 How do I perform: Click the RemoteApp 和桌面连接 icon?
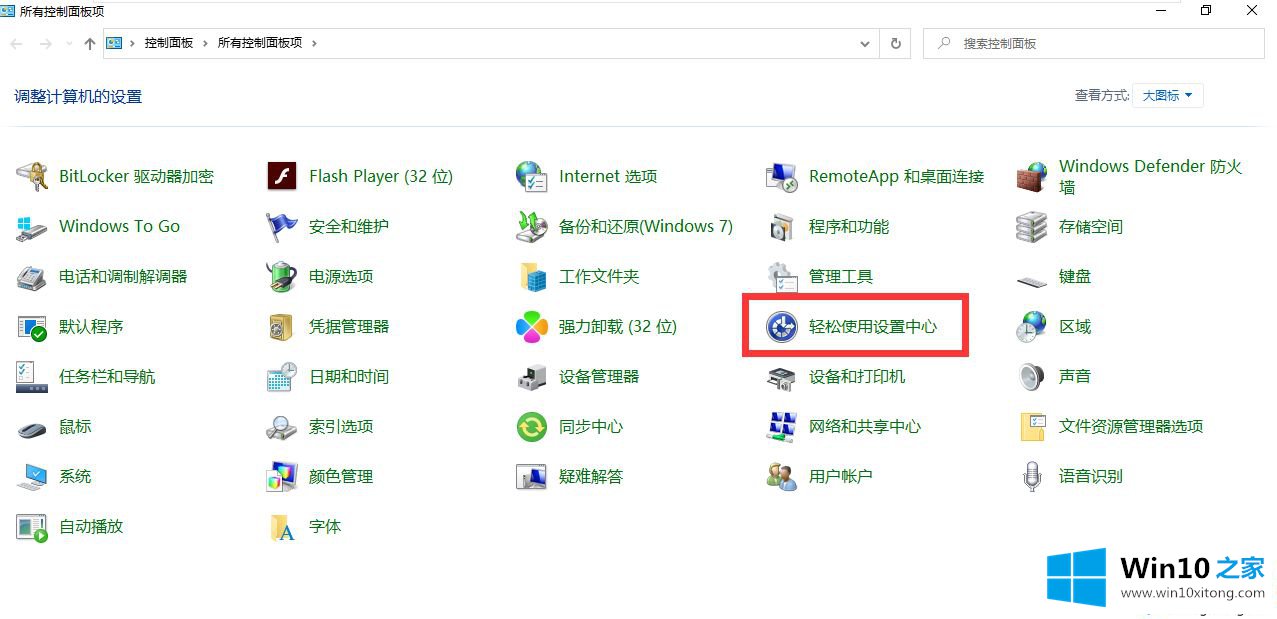click(x=782, y=177)
